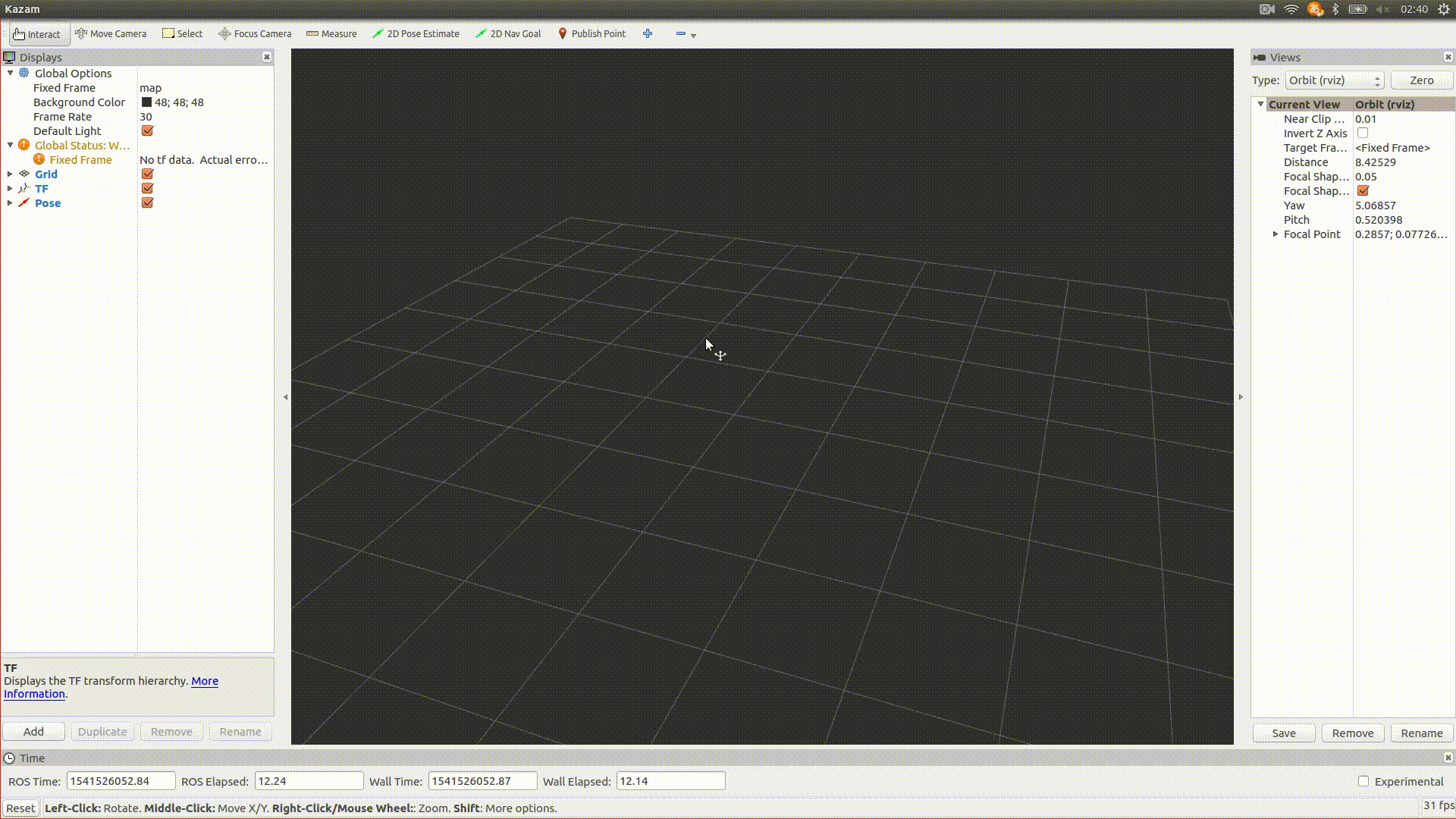
Task: Select the Fixed Frame value map
Action: [150, 88]
